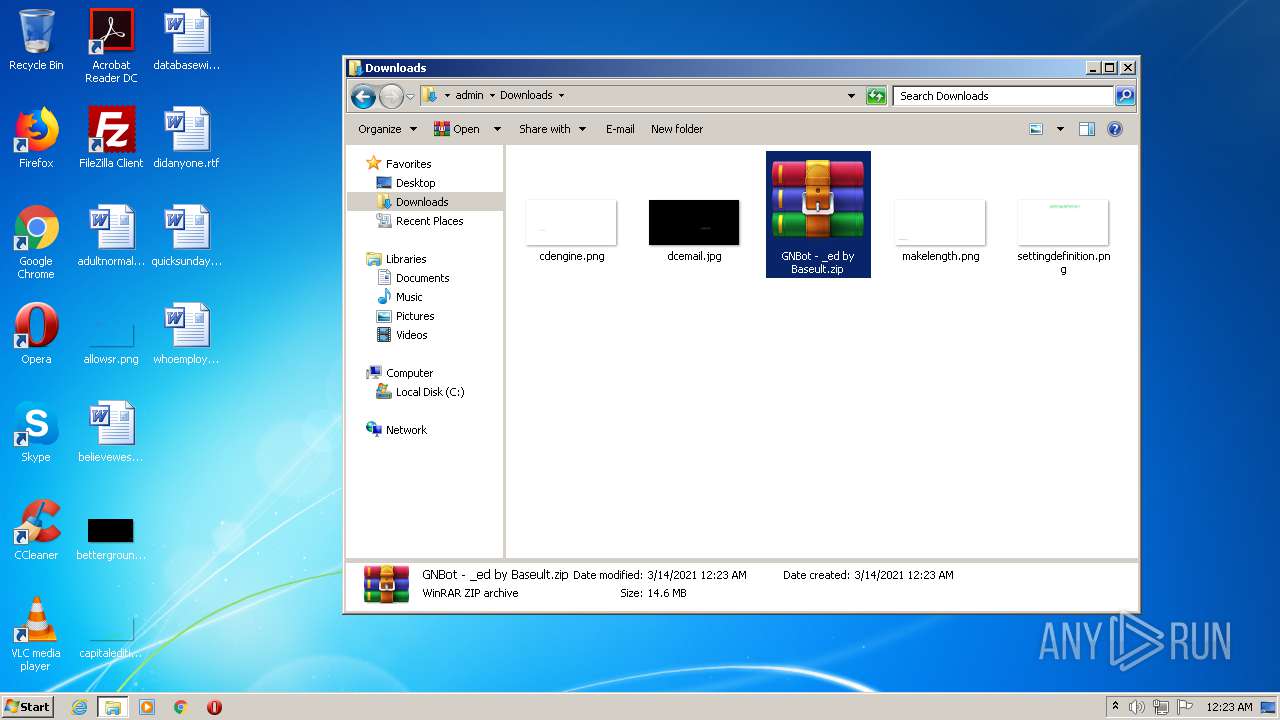Launch CCleaner desktop shortcut
The height and width of the screenshot is (720, 1280).
36,530
